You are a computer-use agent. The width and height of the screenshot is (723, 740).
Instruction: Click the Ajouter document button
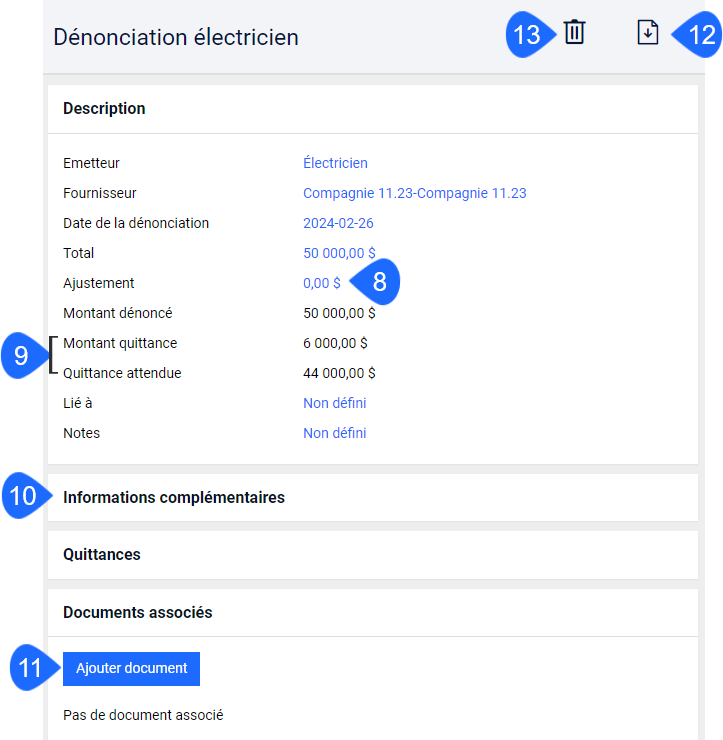coord(131,669)
